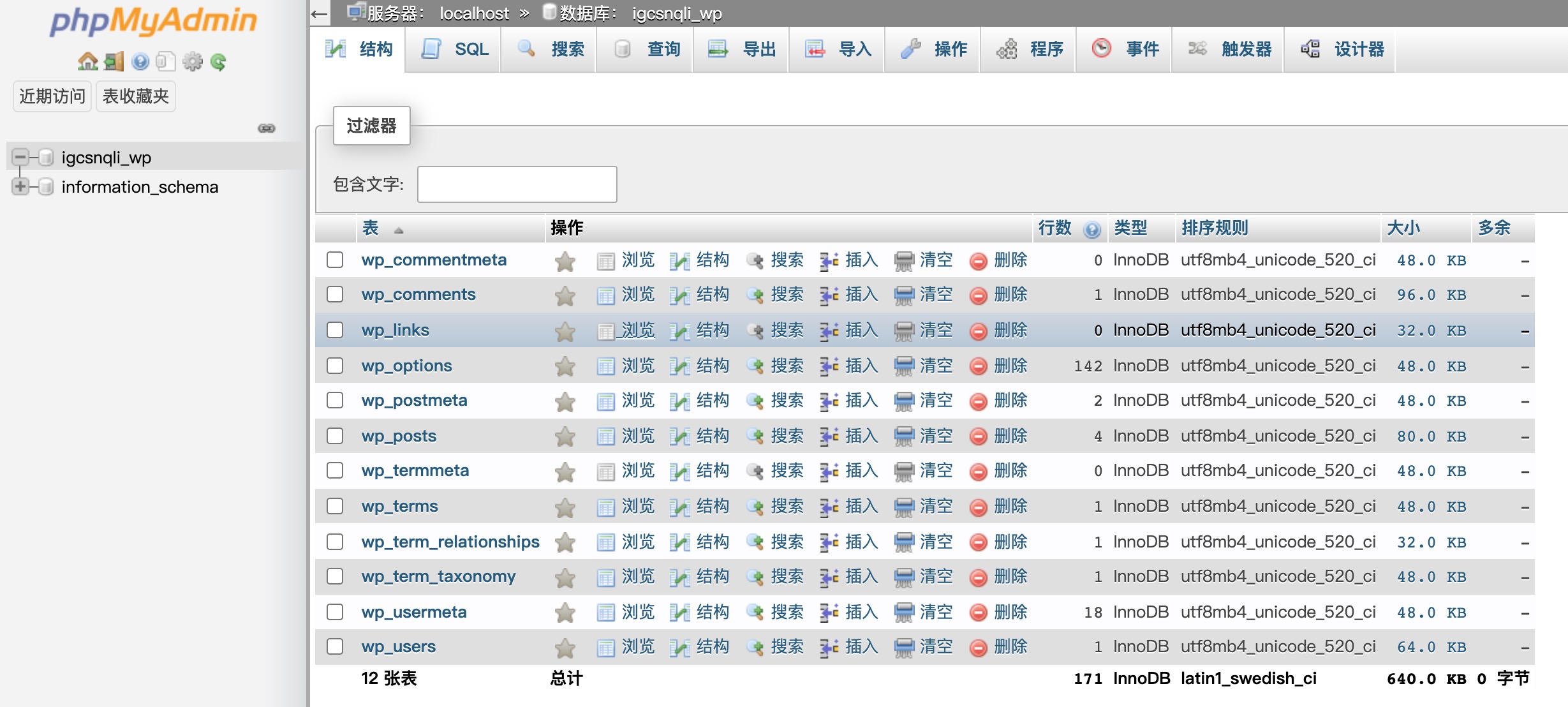Click the reload navigation panel icon
Screen dimensions: 1568x707
coord(218,62)
